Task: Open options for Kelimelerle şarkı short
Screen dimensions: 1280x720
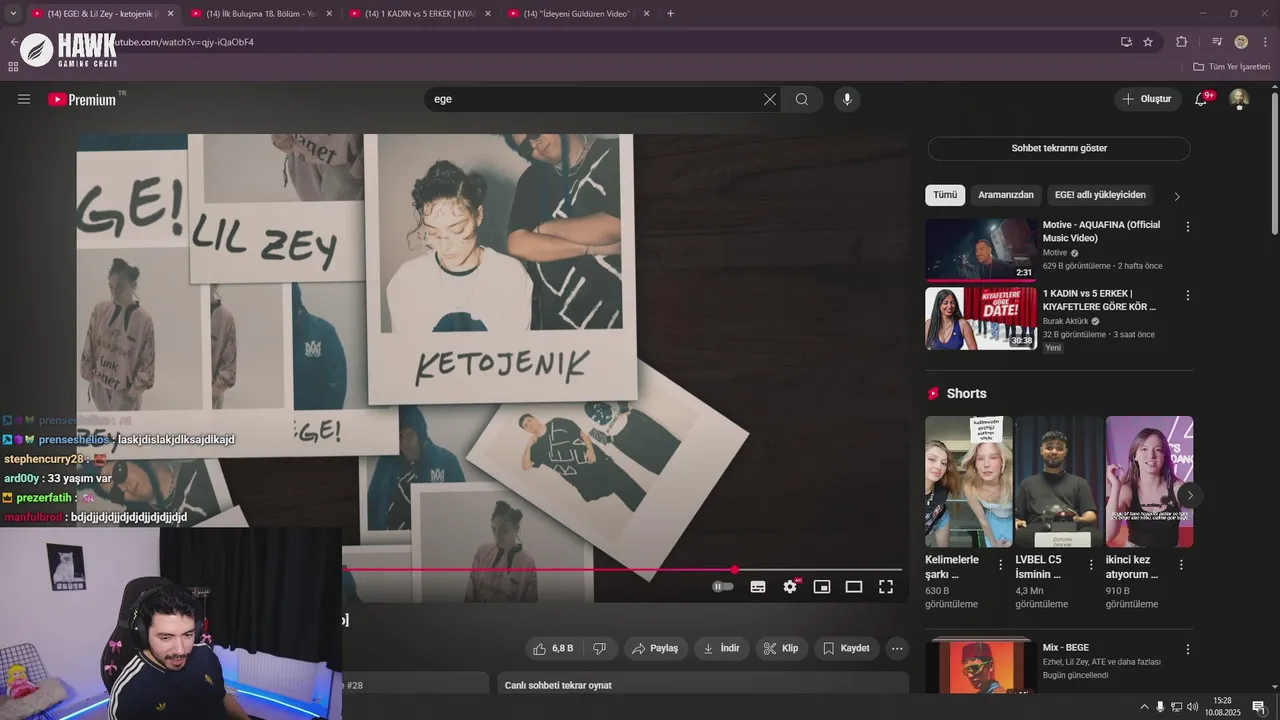Action: click(x=1001, y=565)
